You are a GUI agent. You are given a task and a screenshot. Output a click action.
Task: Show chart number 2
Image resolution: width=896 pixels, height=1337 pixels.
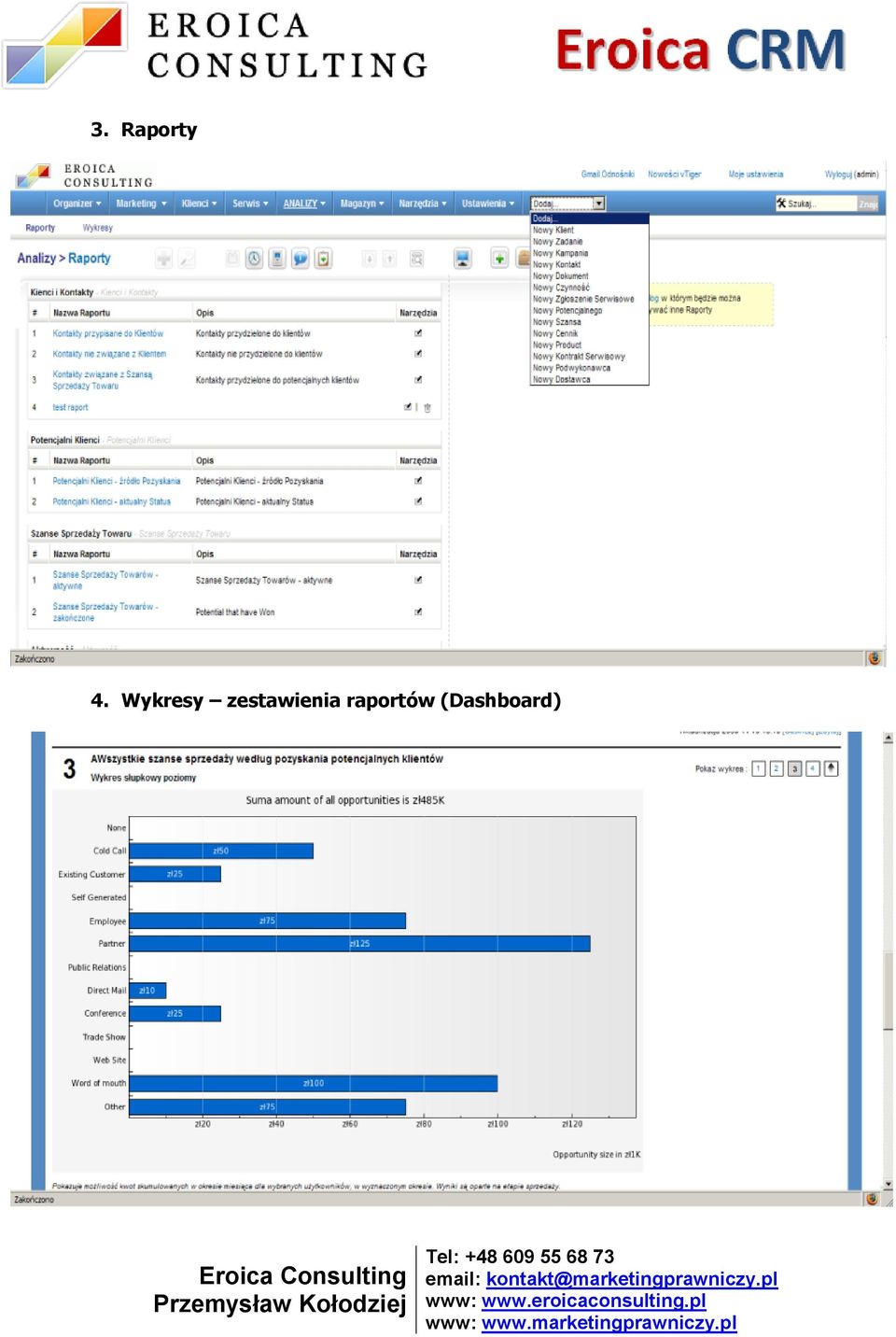click(x=777, y=768)
